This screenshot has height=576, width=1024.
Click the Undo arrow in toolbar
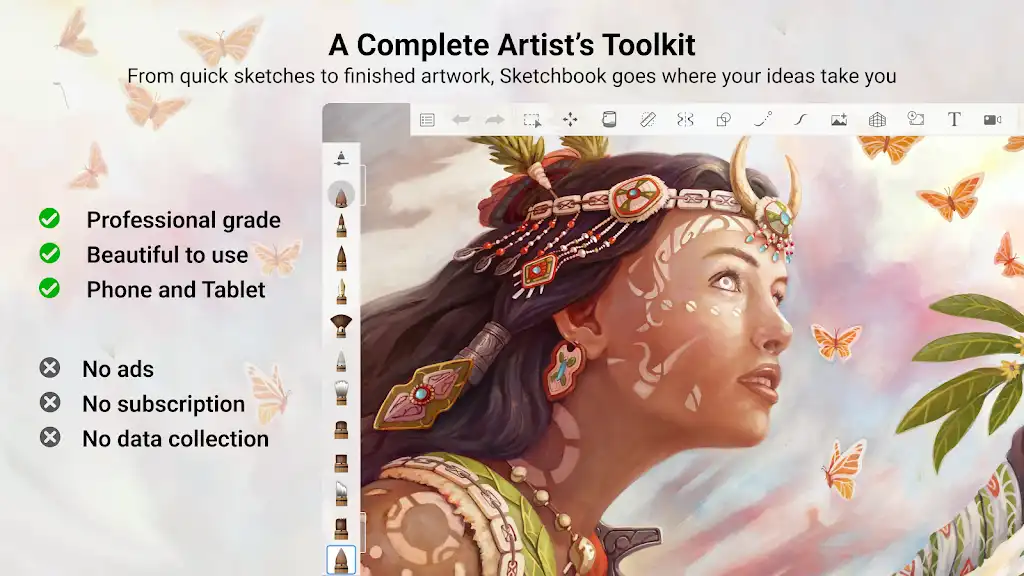pyautogui.click(x=461, y=120)
